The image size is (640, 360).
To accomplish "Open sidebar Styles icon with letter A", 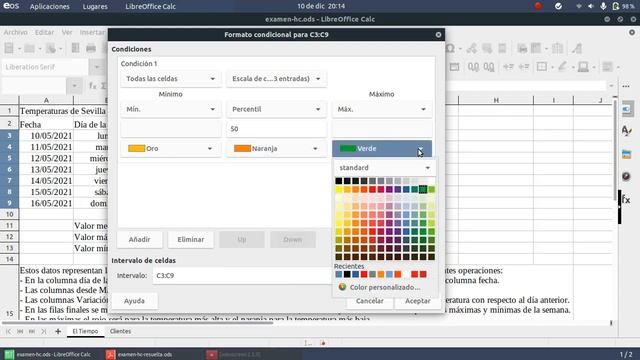I will click(x=626, y=131).
